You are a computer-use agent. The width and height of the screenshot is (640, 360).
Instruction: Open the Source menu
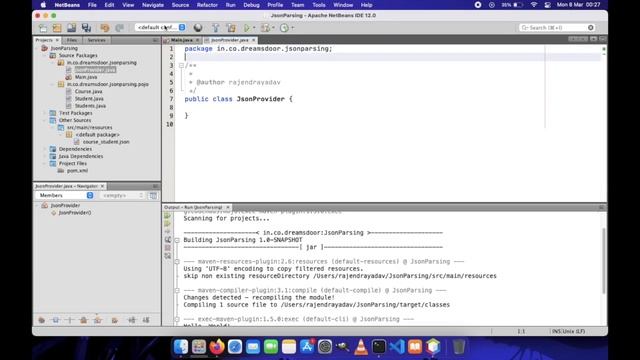point(180,5)
